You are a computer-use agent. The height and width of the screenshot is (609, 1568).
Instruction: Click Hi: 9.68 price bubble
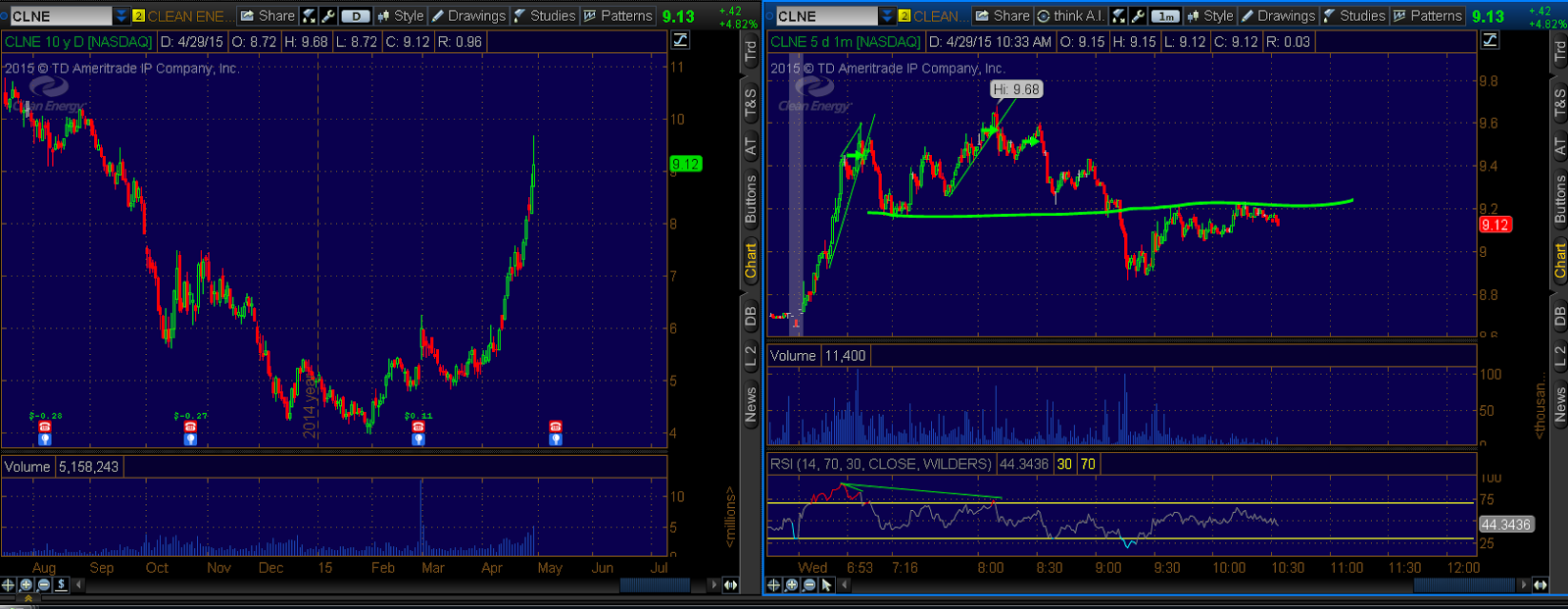point(1016,89)
